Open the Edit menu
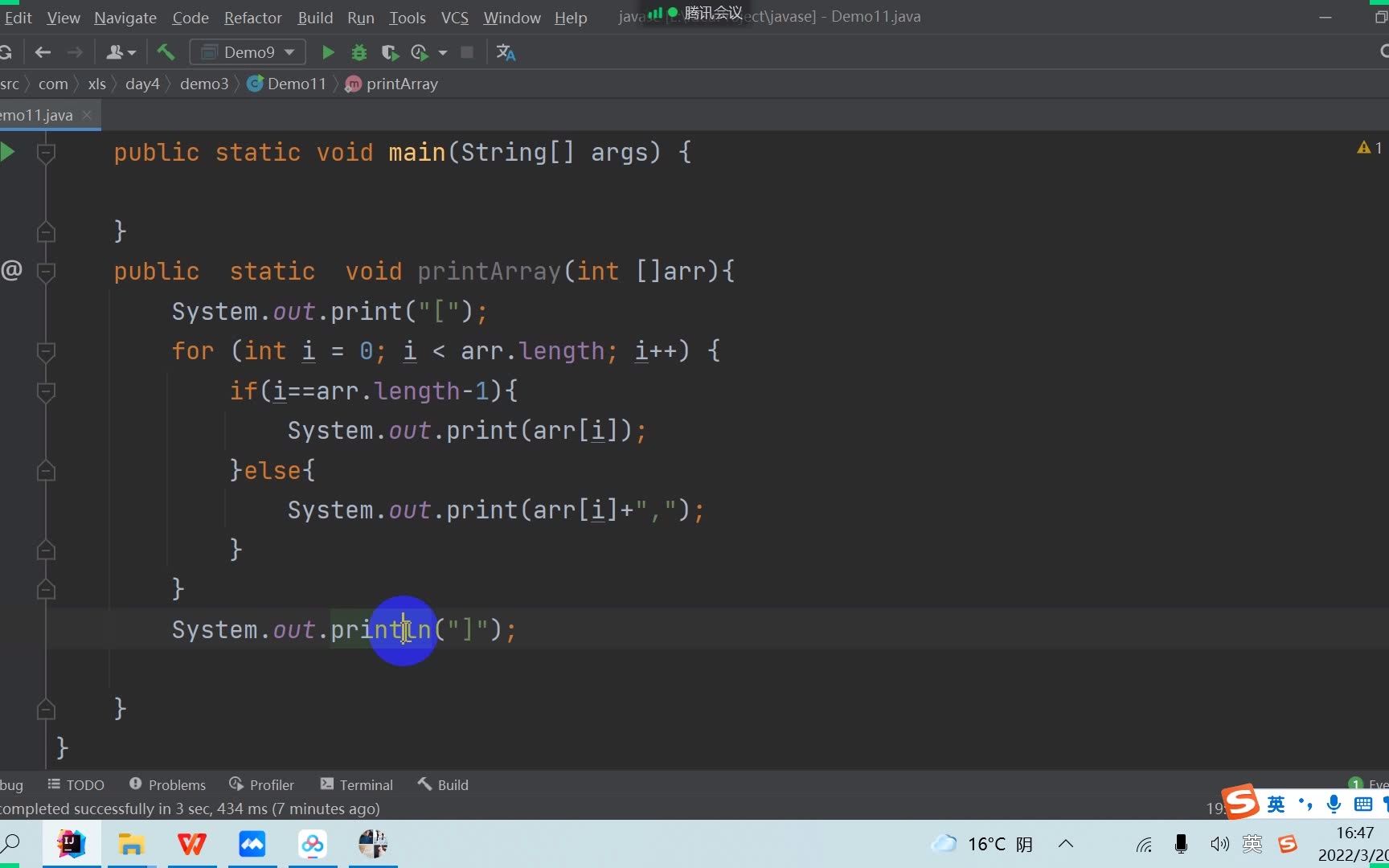 [18, 18]
